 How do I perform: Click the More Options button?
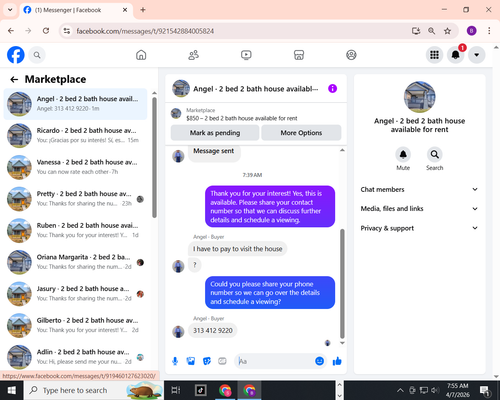pos(301,133)
